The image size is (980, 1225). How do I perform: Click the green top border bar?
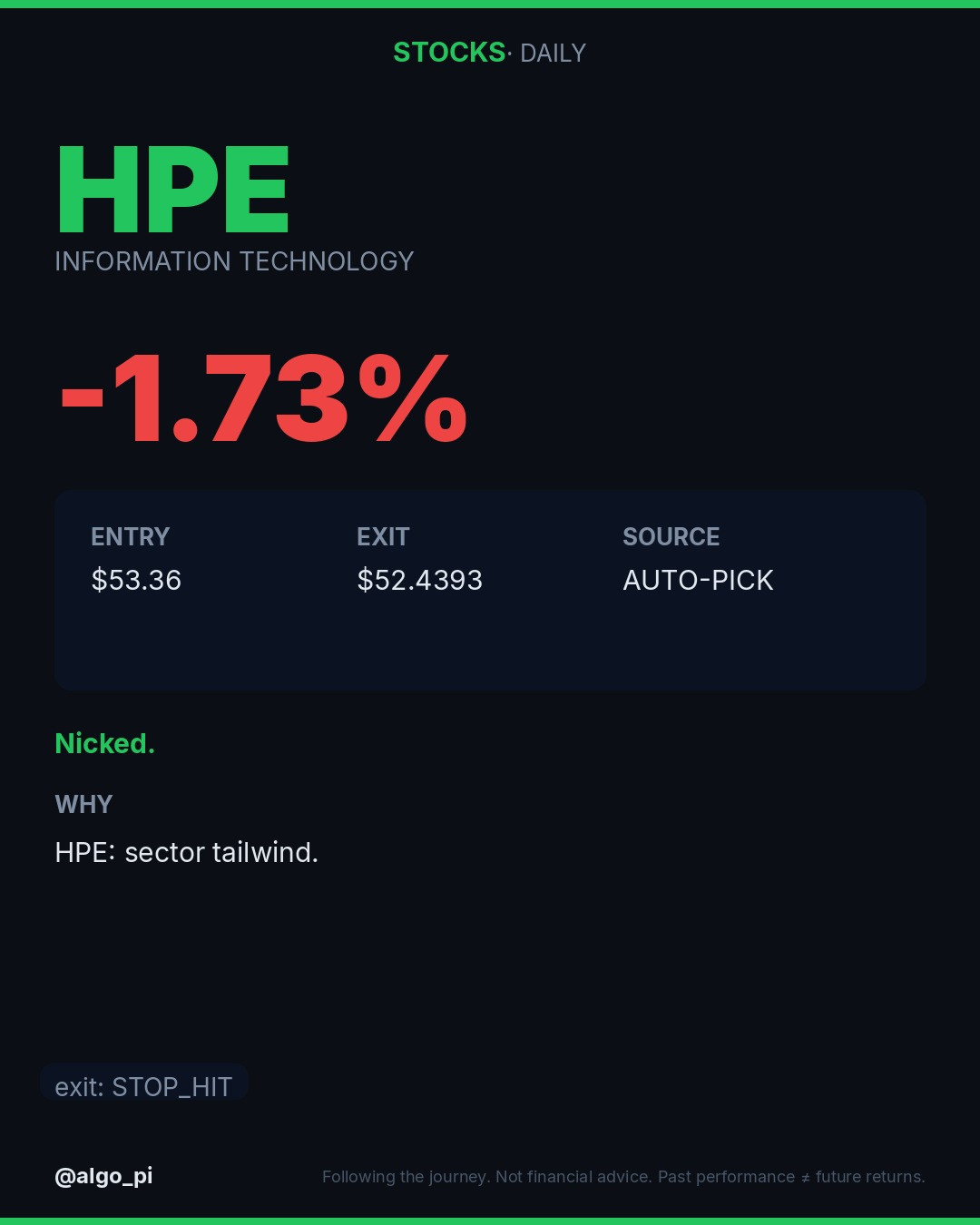490,4
